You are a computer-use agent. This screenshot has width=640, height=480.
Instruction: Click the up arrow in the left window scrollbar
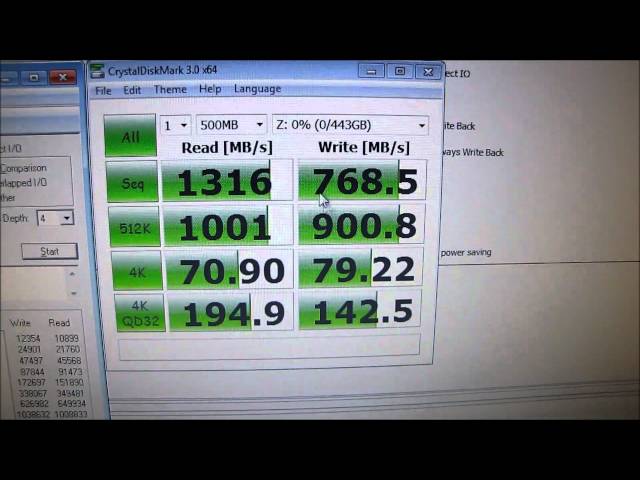(72, 273)
